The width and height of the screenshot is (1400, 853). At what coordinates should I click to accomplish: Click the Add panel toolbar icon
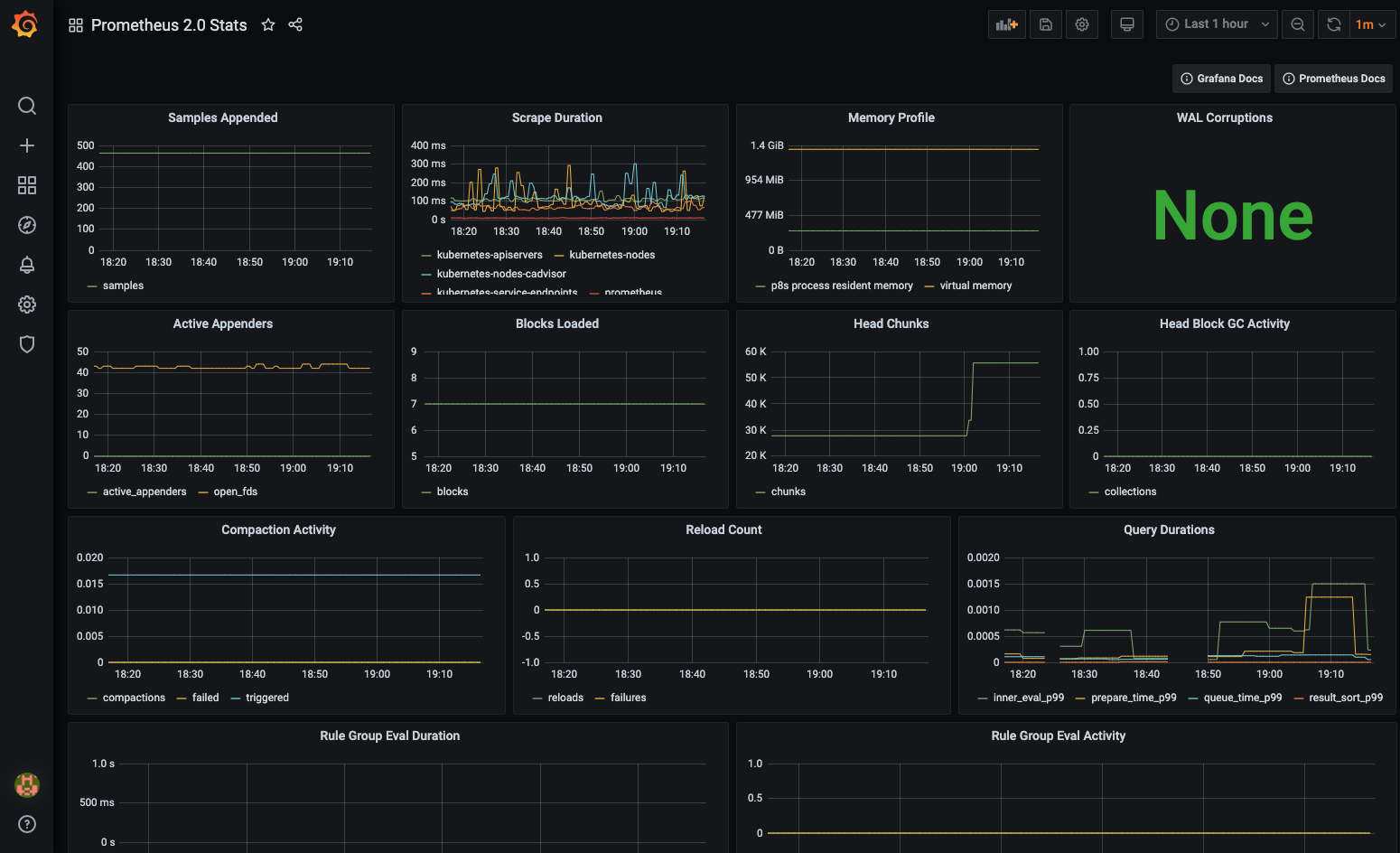pyautogui.click(x=1007, y=24)
